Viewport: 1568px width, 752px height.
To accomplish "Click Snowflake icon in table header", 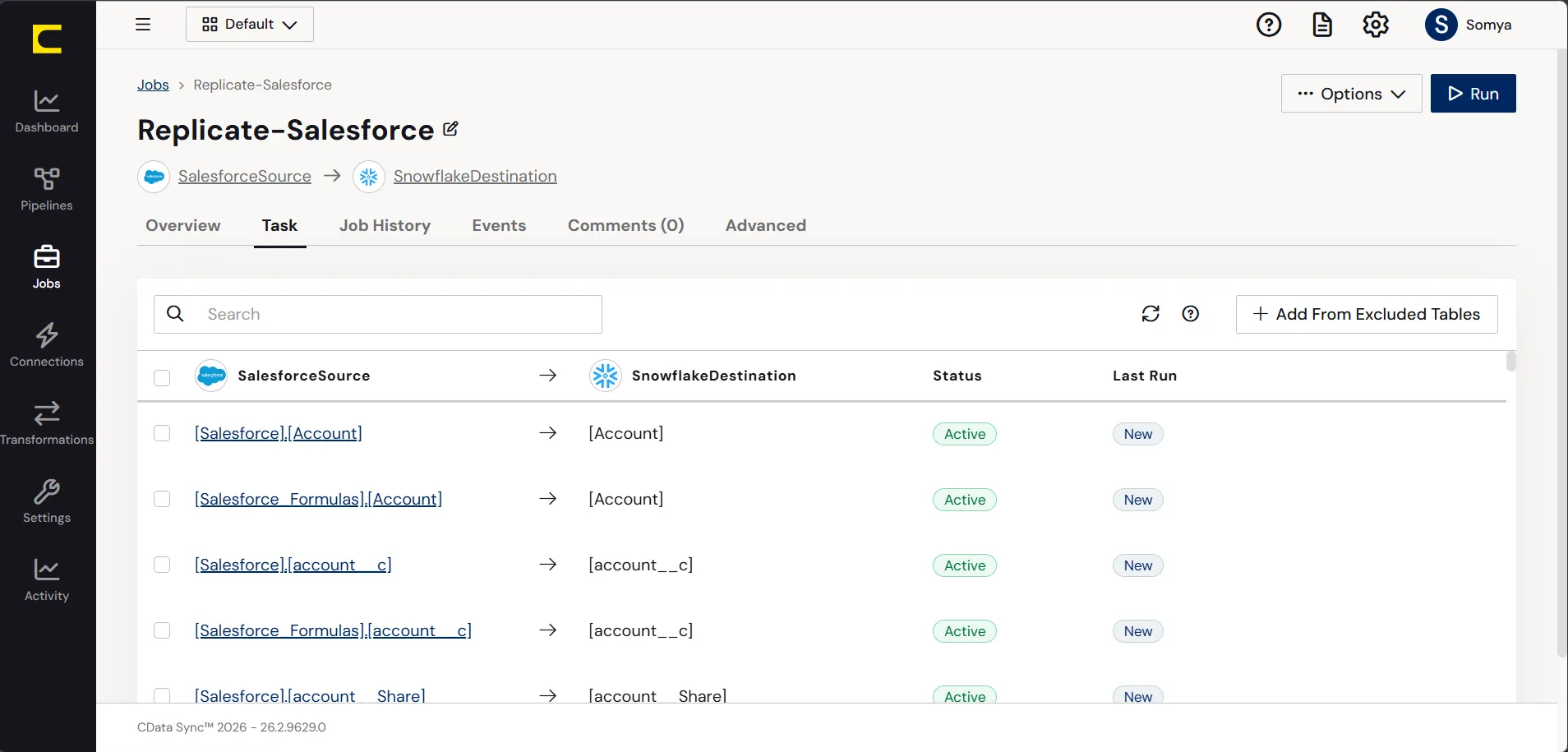I will click(606, 376).
